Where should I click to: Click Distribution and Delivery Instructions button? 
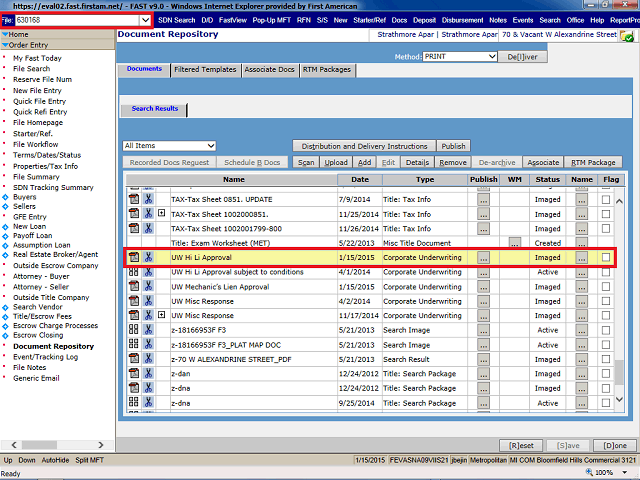[364, 146]
